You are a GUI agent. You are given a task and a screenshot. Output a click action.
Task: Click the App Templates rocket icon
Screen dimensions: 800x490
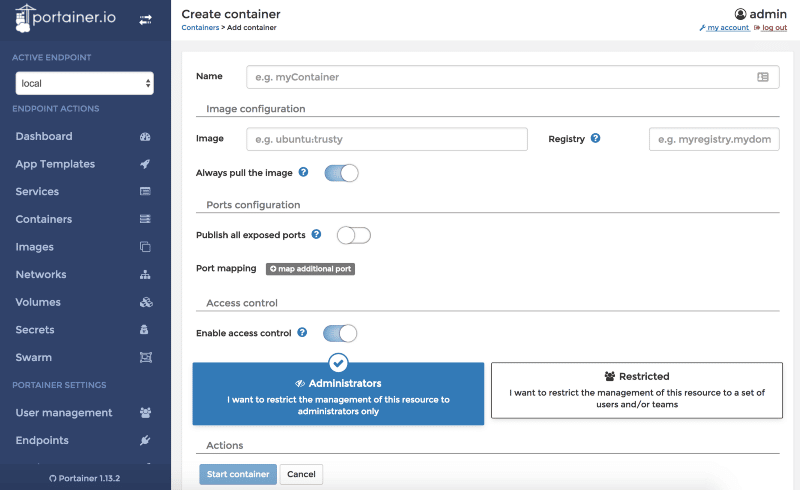tap(145, 164)
